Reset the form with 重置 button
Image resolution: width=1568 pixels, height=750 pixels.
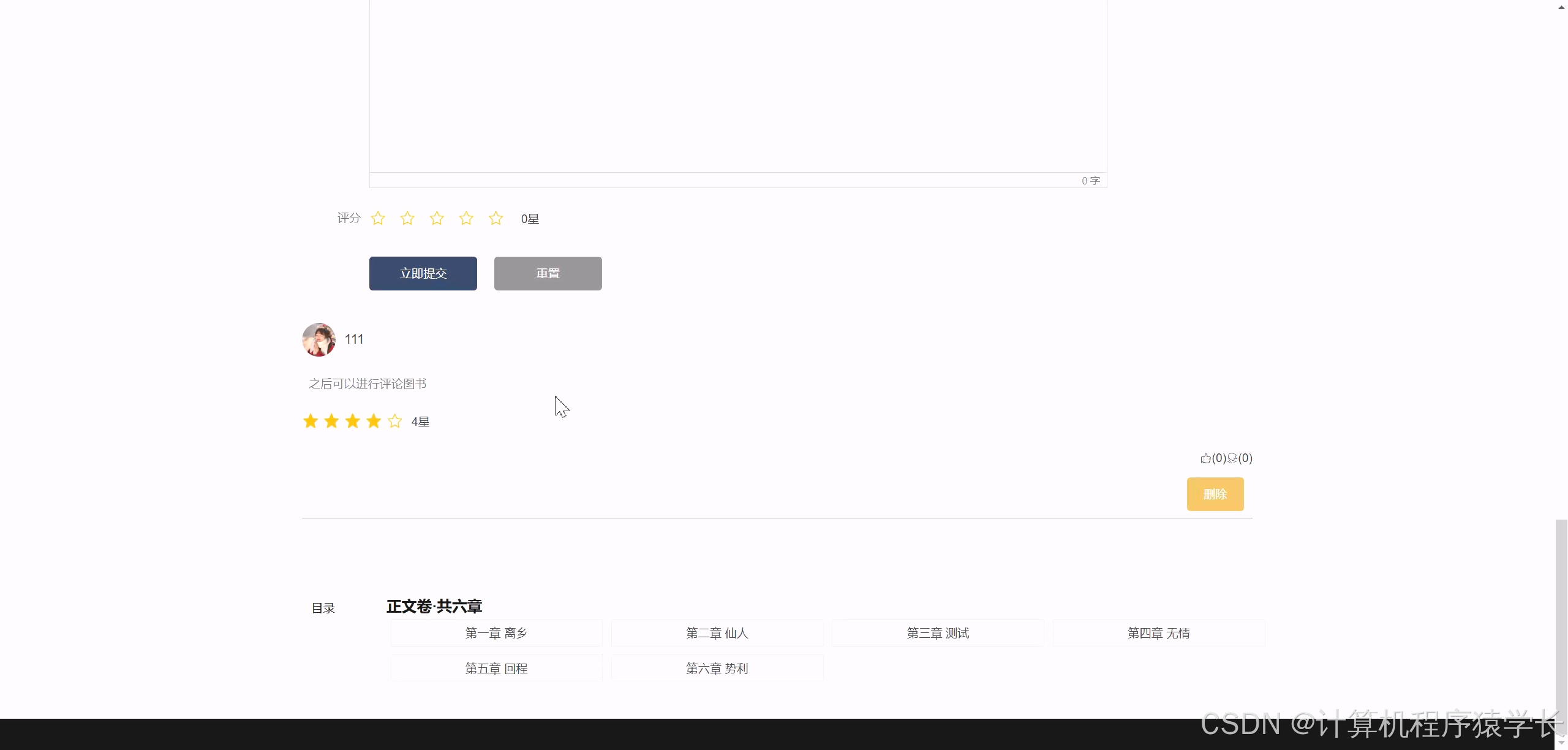tap(548, 273)
